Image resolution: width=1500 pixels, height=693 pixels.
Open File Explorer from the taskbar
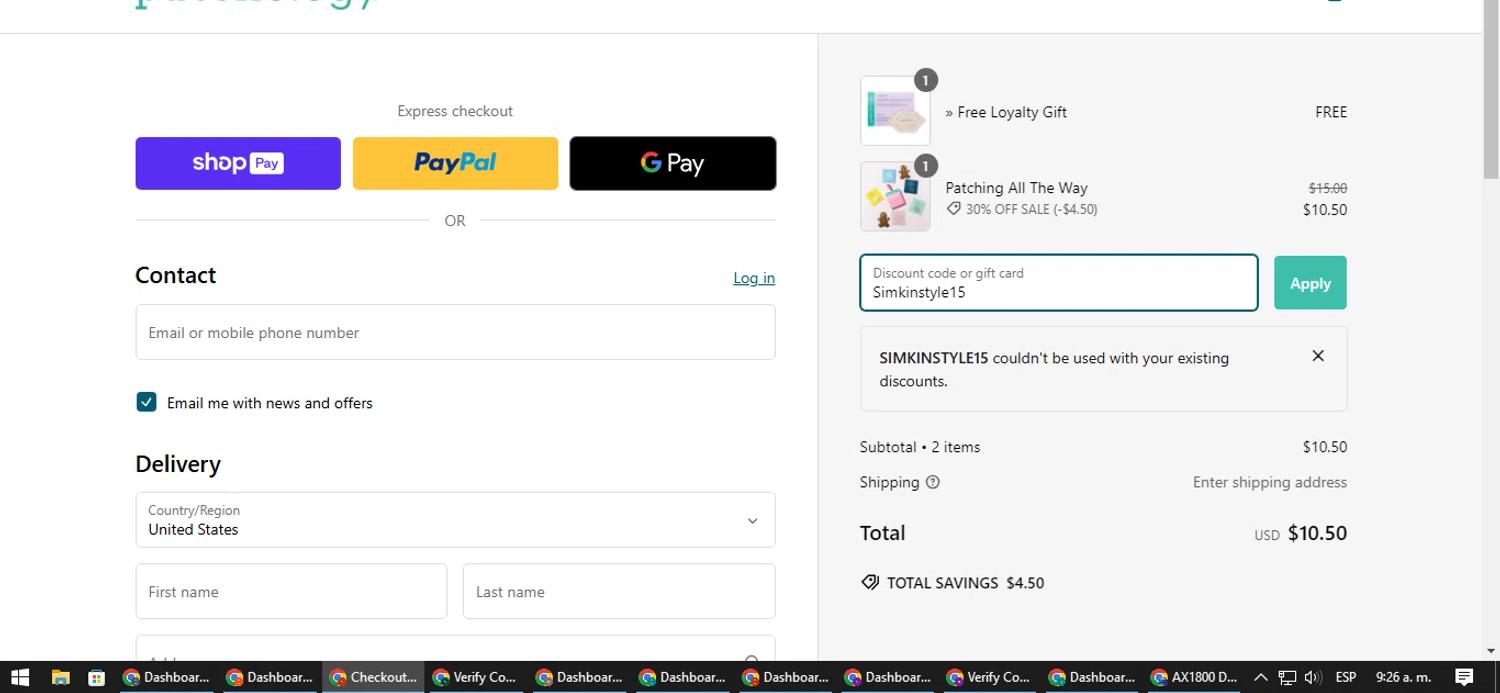pos(60,677)
